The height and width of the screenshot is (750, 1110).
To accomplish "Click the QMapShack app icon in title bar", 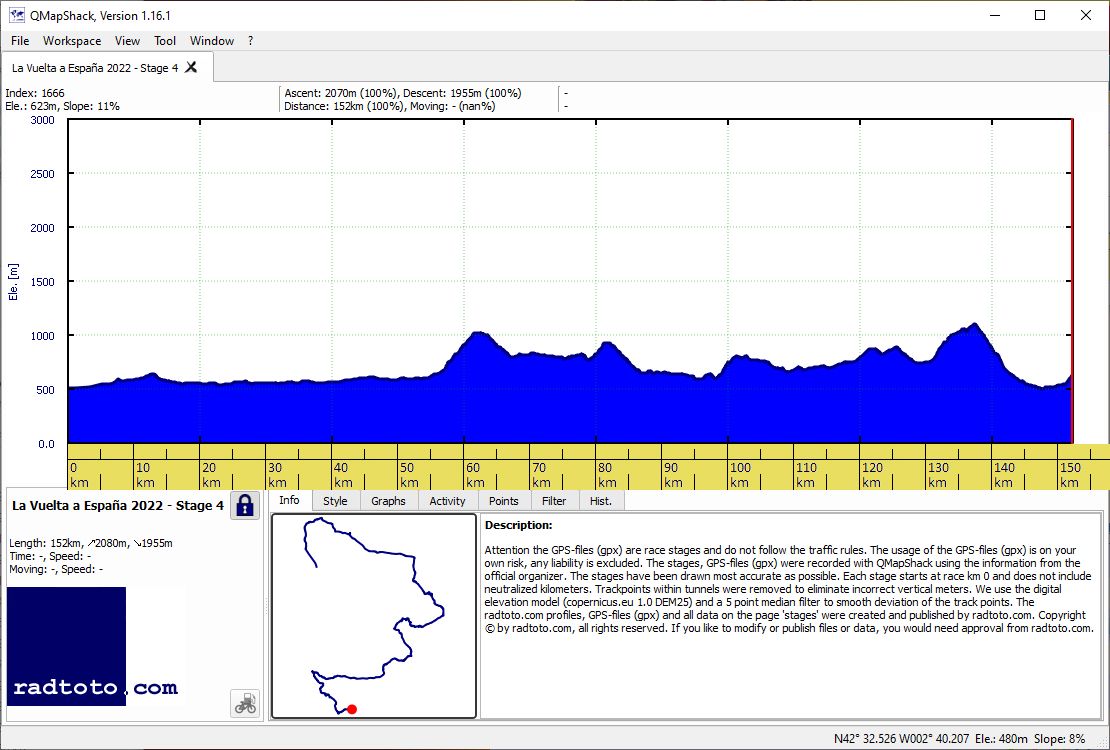I will [16, 15].
